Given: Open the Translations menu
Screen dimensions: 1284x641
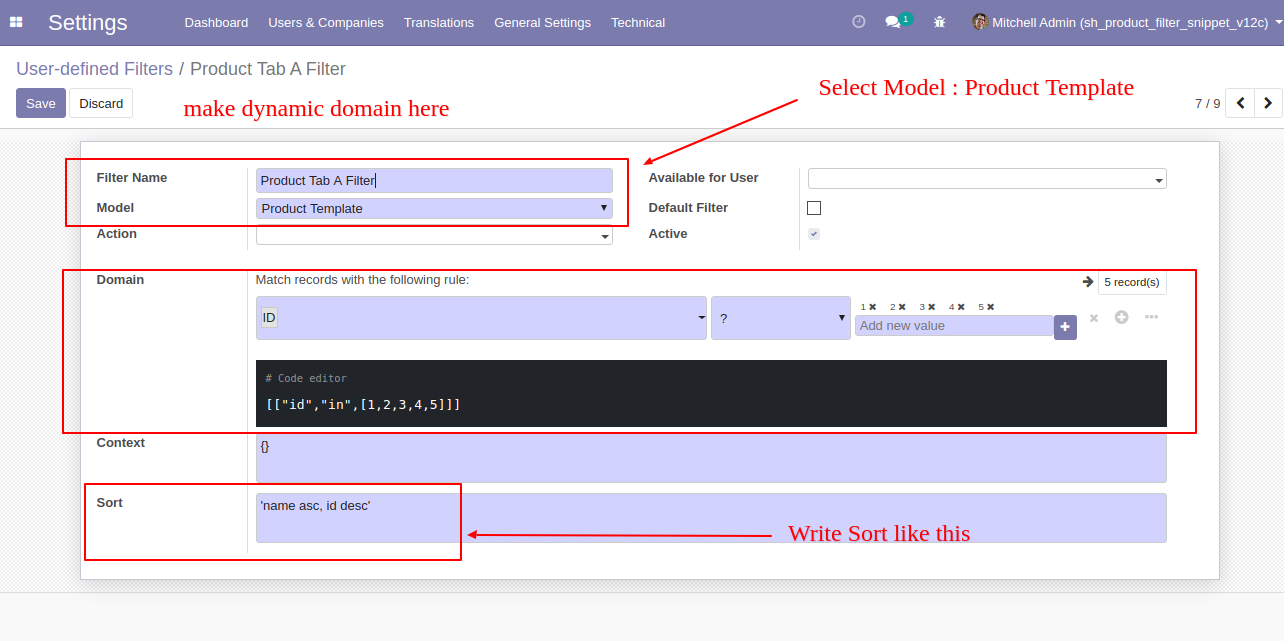Looking at the screenshot, I should (439, 22).
